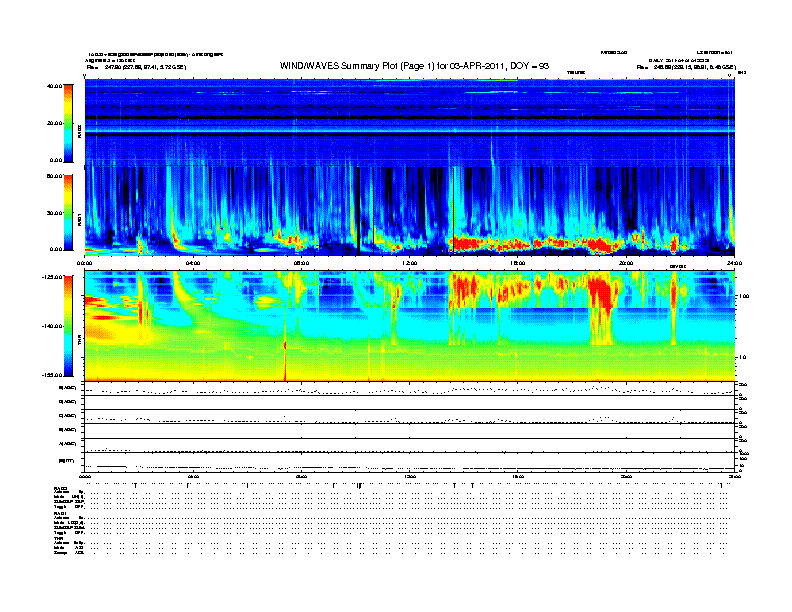
Task: Click the THR status table label at bottom left
Action: coord(58,538)
